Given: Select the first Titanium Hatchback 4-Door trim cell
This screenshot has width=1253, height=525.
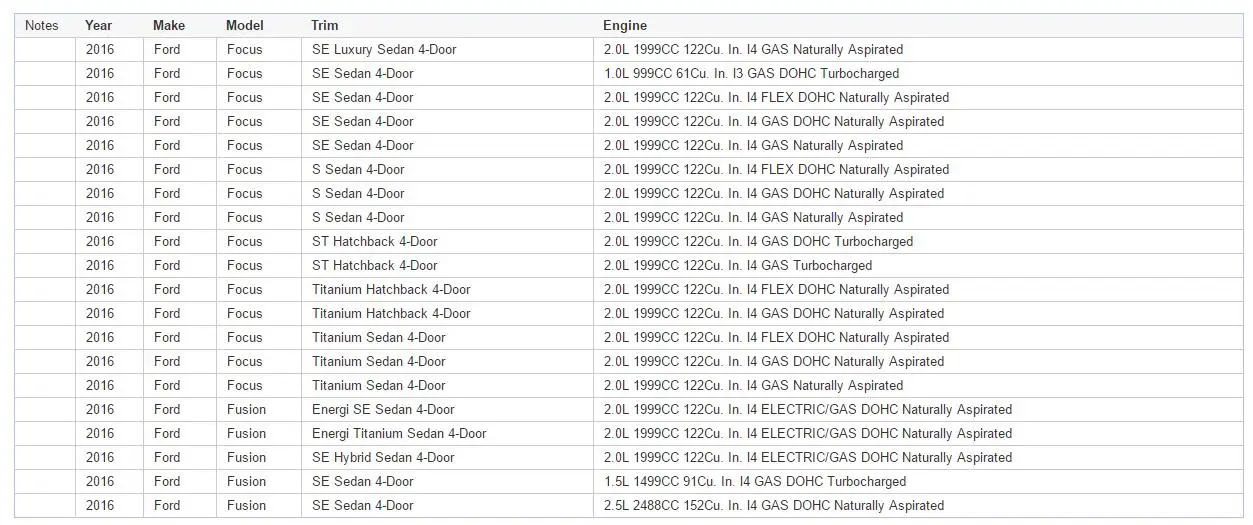Looking at the screenshot, I should (x=391, y=289).
